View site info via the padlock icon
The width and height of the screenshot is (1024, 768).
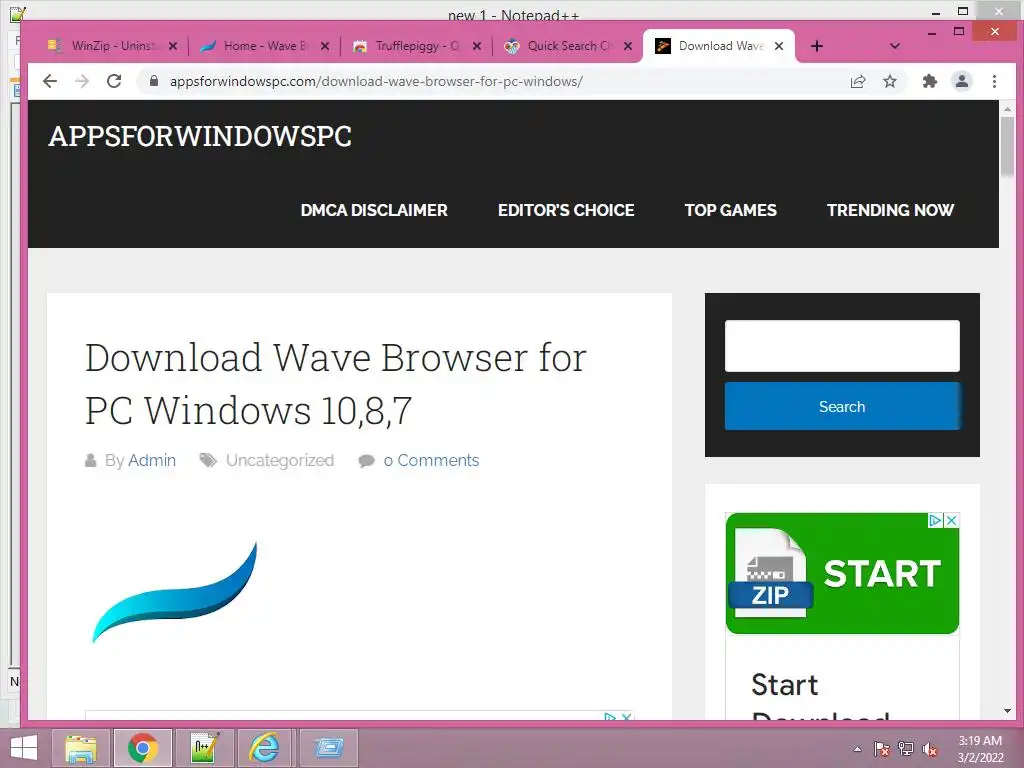tap(153, 81)
